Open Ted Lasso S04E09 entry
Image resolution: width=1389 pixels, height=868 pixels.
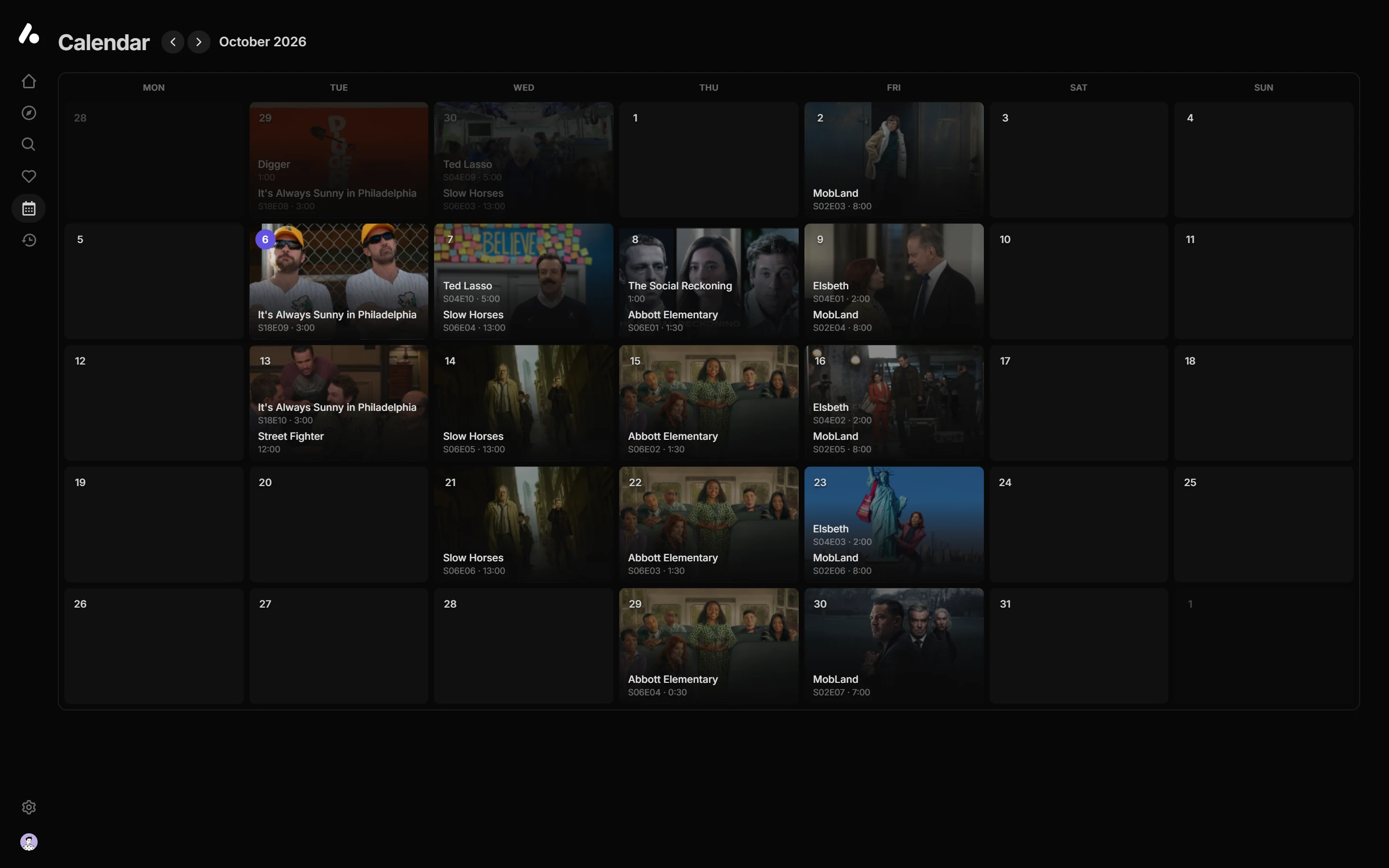point(472,170)
